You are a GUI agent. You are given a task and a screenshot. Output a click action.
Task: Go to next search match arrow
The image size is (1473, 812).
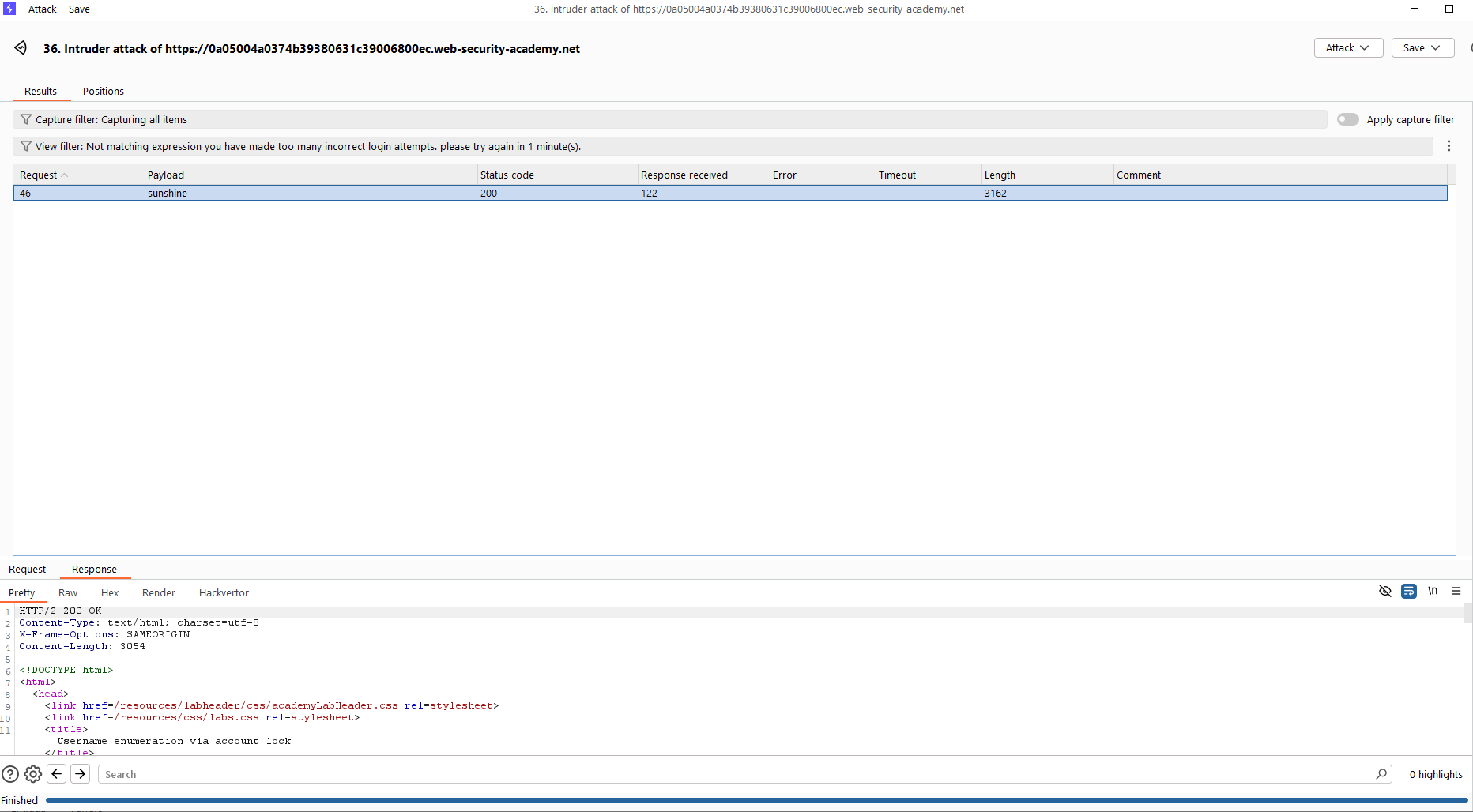tap(81, 774)
